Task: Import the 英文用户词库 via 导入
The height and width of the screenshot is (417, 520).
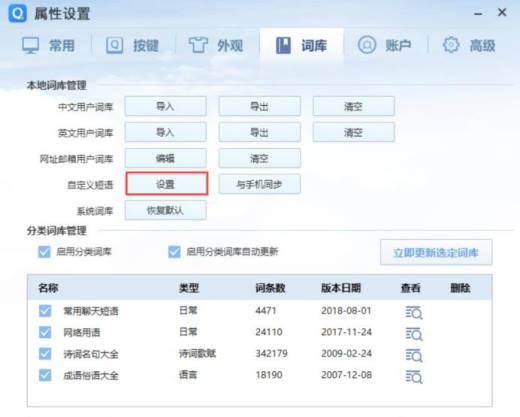Action: 166,132
